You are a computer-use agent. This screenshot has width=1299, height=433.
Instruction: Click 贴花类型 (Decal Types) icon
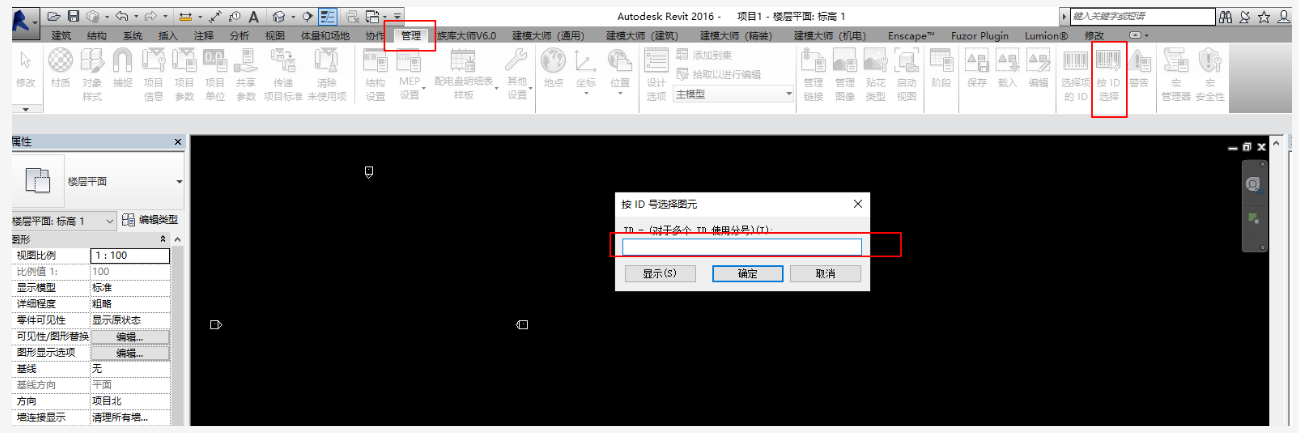coord(875,75)
